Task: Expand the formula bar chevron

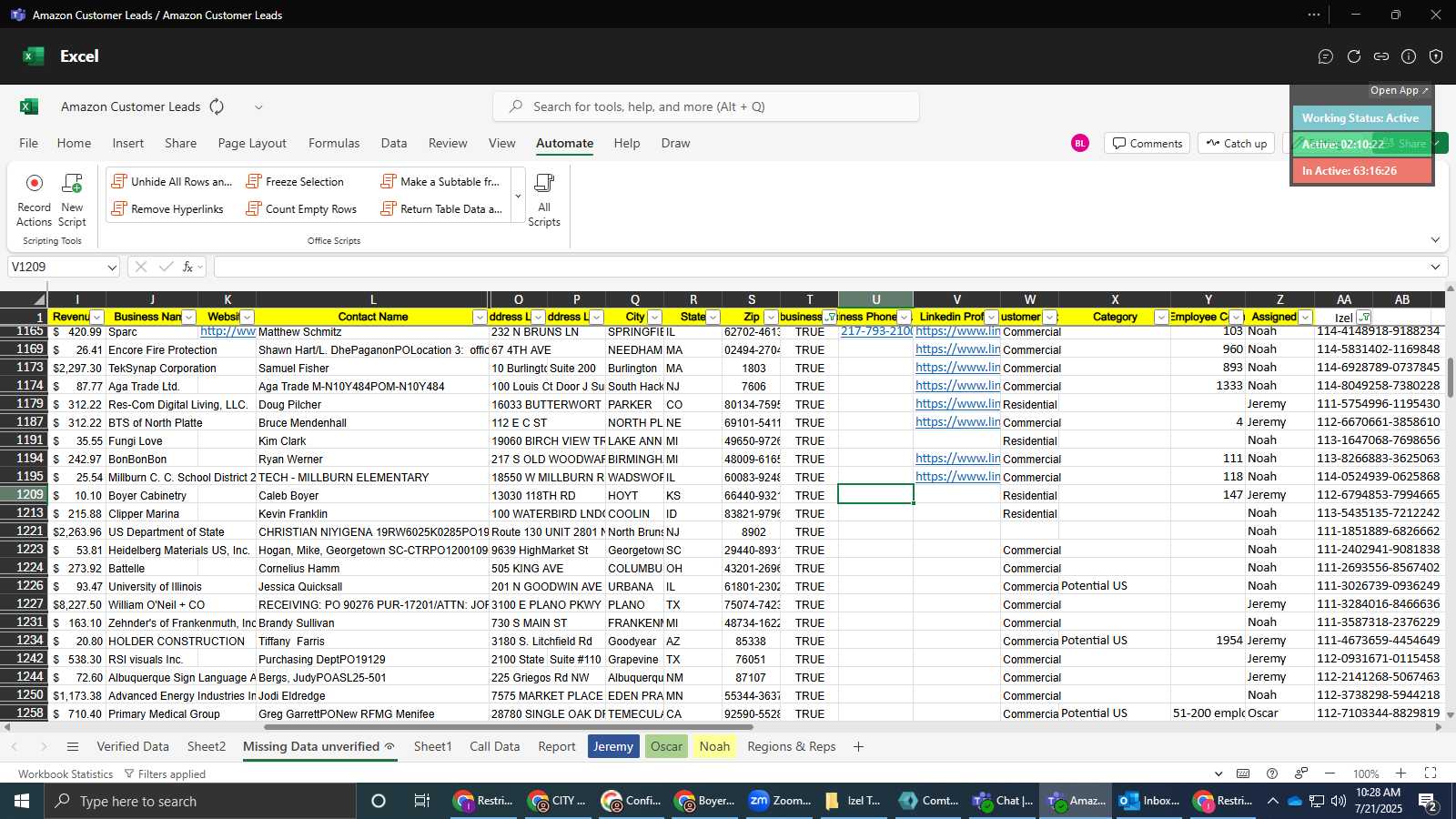Action: coord(1435,267)
